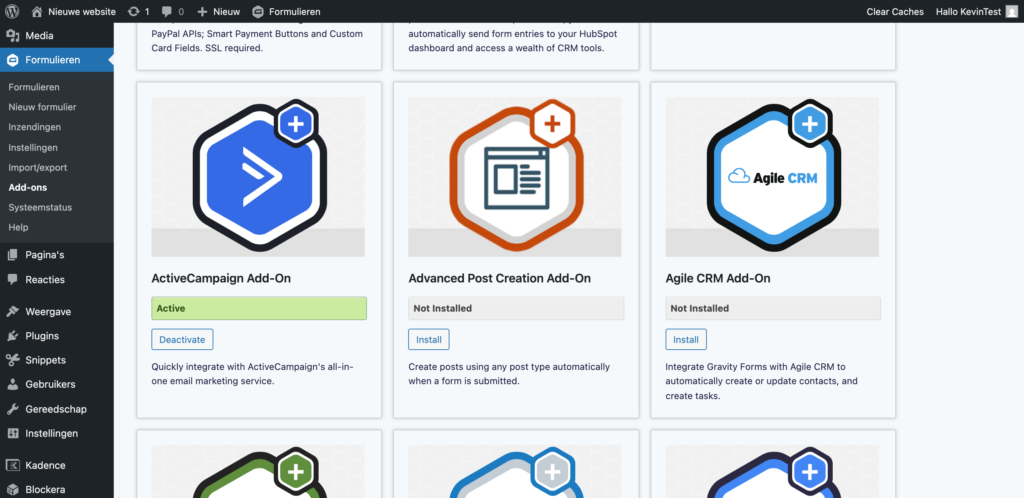Open the comments bubble icon

[167, 11]
